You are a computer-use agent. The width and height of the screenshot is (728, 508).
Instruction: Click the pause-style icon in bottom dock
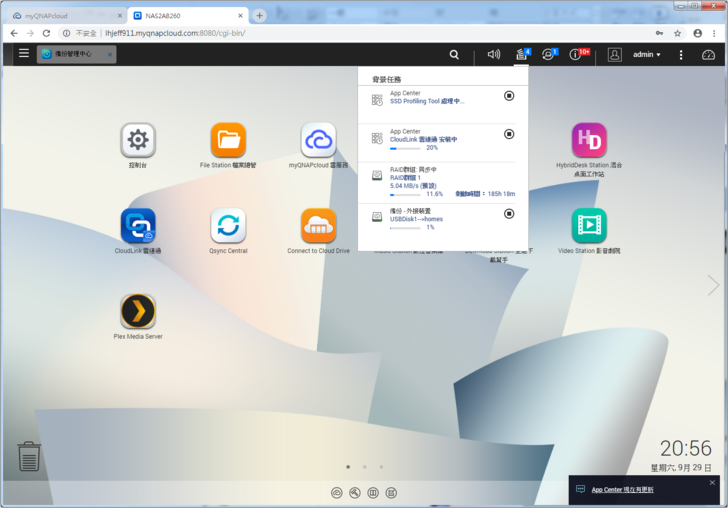pos(373,493)
